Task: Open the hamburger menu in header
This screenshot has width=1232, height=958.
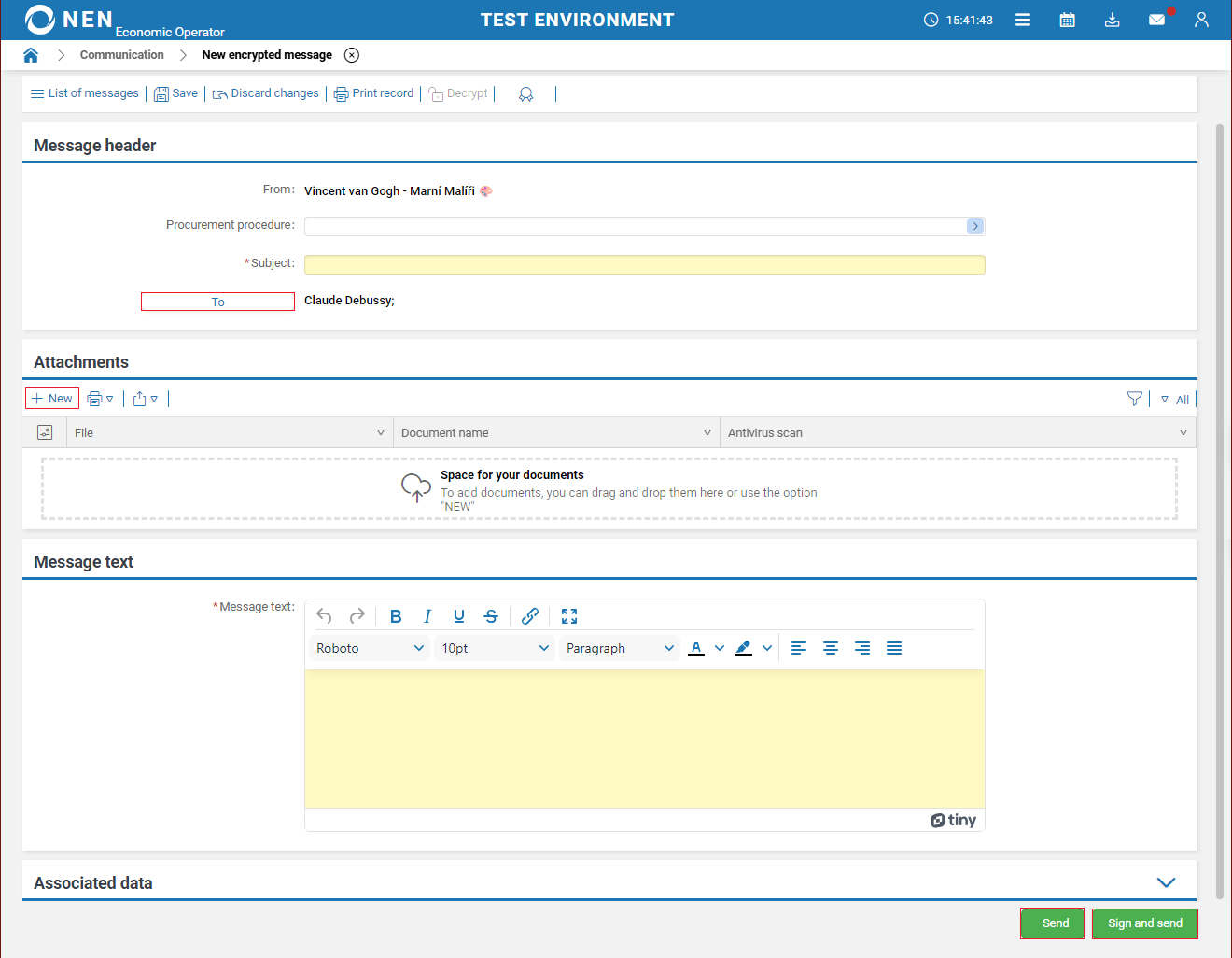Action: tap(1023, 20)
